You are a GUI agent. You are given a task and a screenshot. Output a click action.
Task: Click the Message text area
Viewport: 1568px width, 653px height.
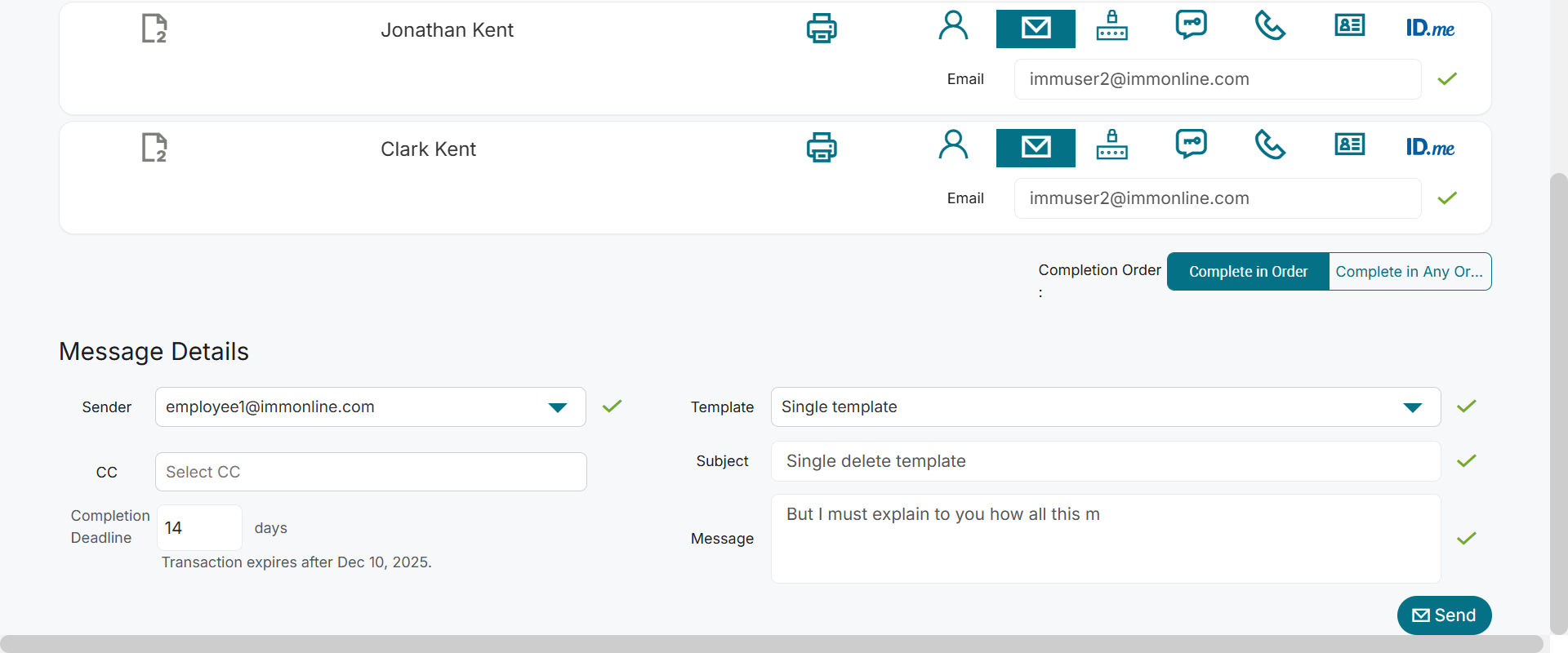click(1105, 539)
